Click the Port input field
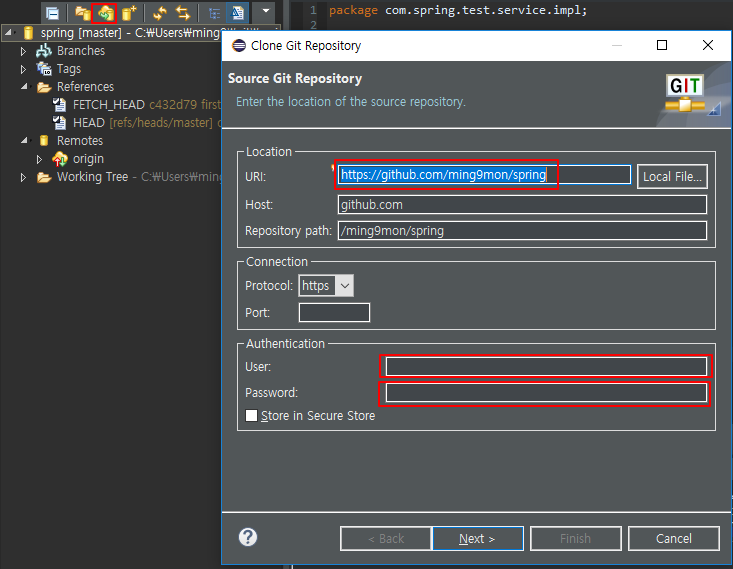Viewport: 733px width, 569px height. (334, 312)
